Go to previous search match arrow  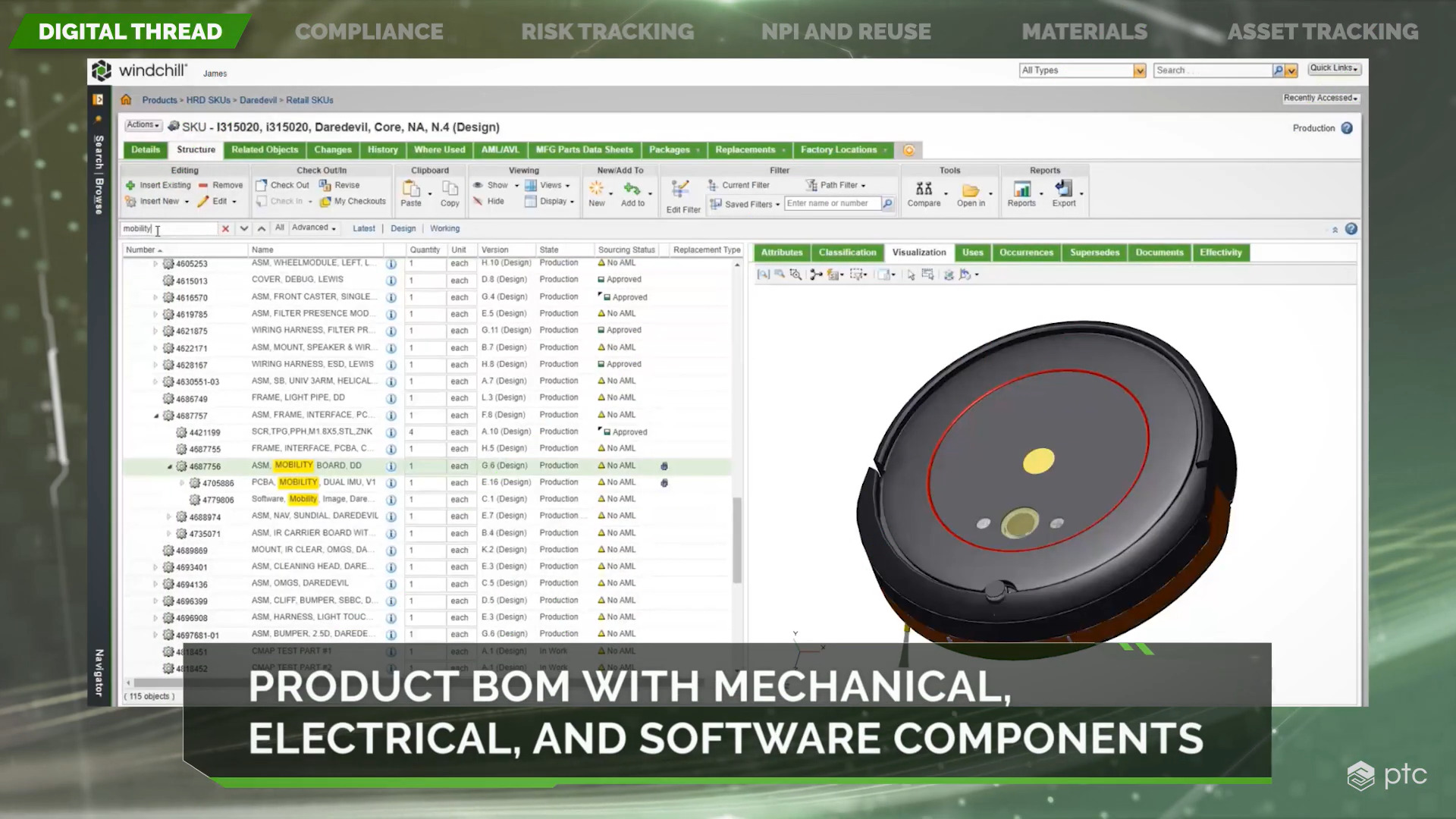262,228
